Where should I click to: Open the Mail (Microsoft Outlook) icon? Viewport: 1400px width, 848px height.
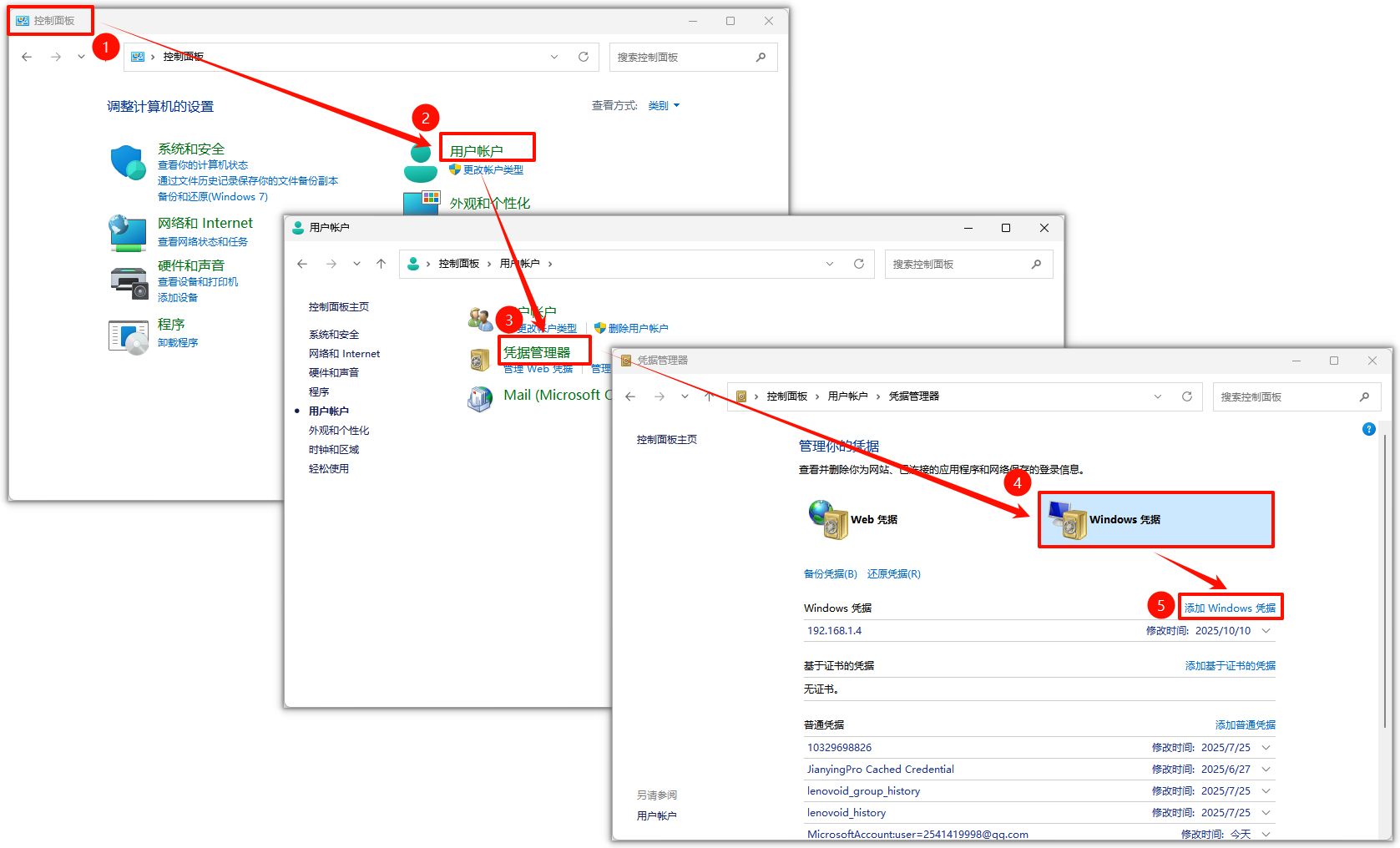[x=480, y=398]
